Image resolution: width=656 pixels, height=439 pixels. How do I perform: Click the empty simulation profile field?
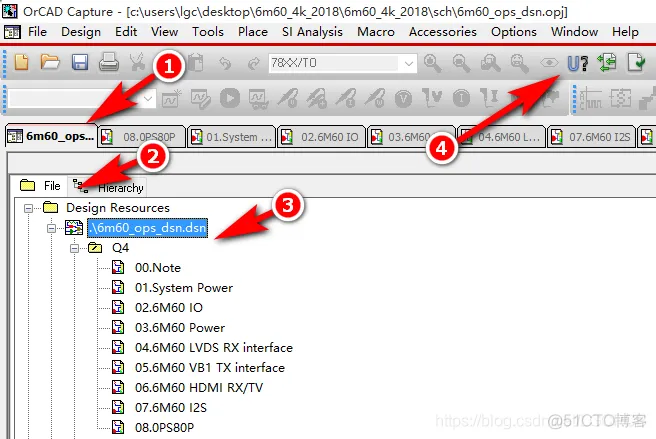pos(74,99)
